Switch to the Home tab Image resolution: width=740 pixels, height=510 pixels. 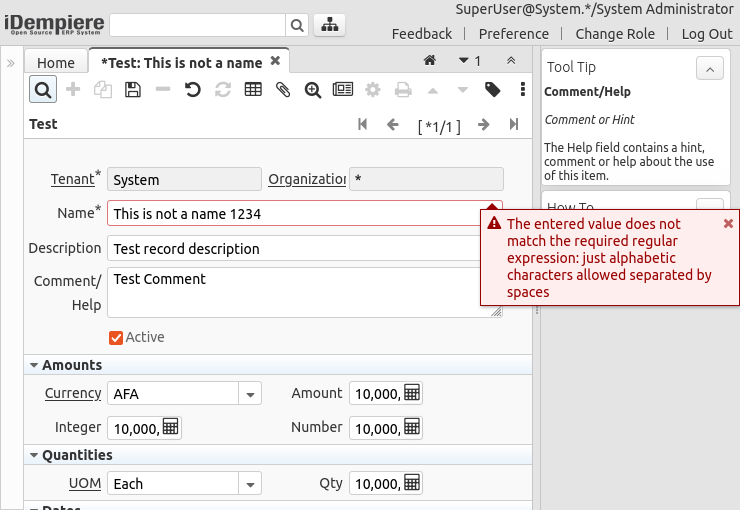pos(56,62)
